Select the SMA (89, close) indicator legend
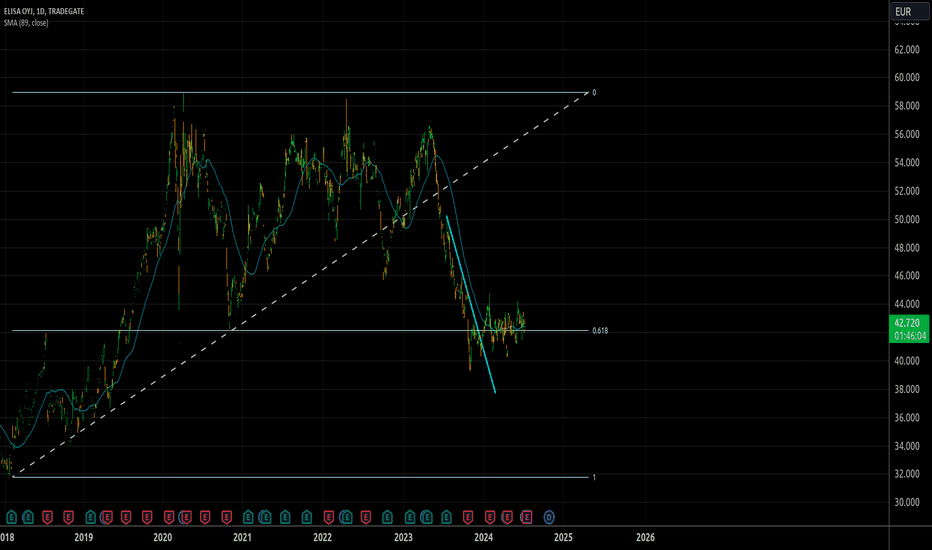The width and height of the screenshot is (932, 550). coord(26,23)
